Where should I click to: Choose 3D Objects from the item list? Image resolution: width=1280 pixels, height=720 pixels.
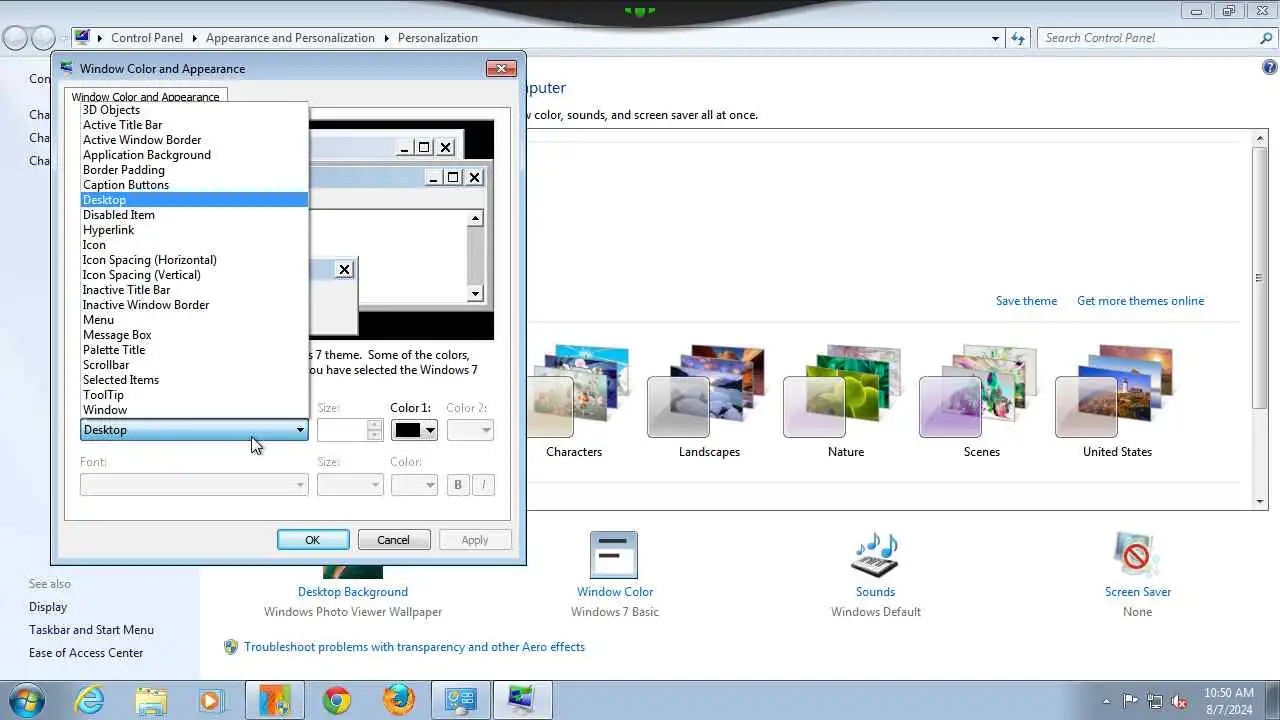pyautogui.click(x=194, y=110)
